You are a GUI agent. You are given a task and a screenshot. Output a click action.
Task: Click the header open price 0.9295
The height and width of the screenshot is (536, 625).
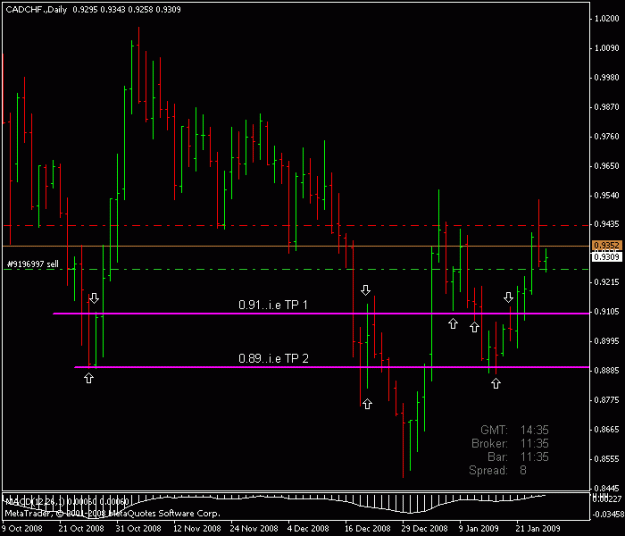coord(85,10)
